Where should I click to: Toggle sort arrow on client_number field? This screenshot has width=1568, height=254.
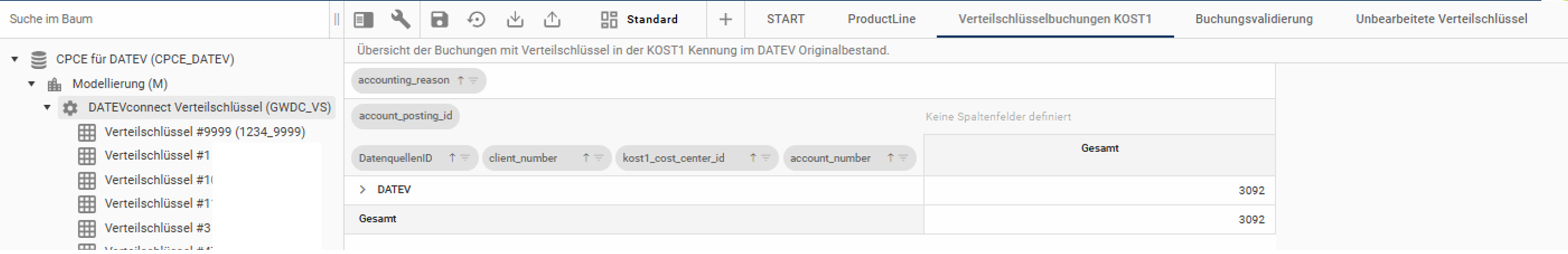585,158
